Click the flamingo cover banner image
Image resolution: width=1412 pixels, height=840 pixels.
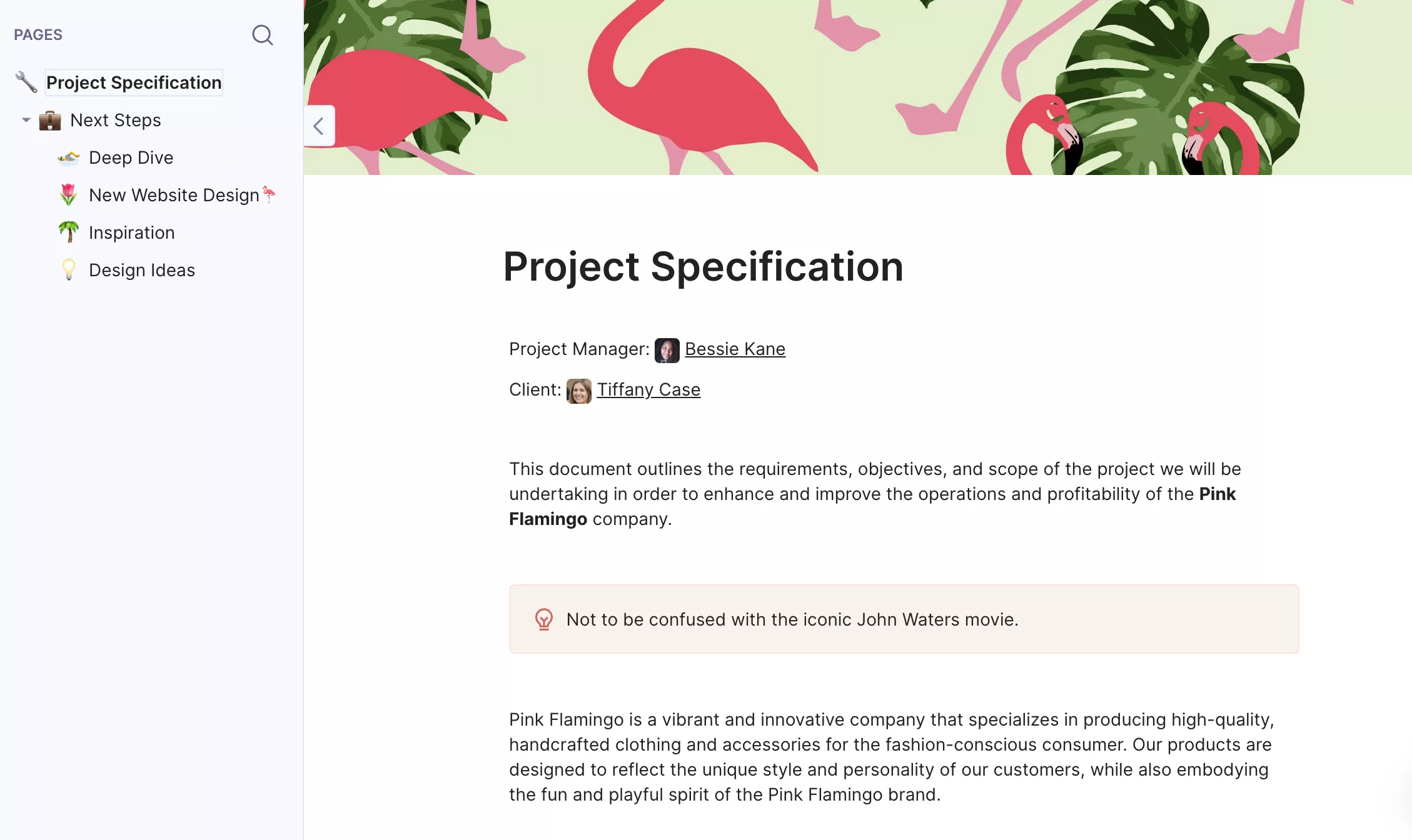click(857, 87)
